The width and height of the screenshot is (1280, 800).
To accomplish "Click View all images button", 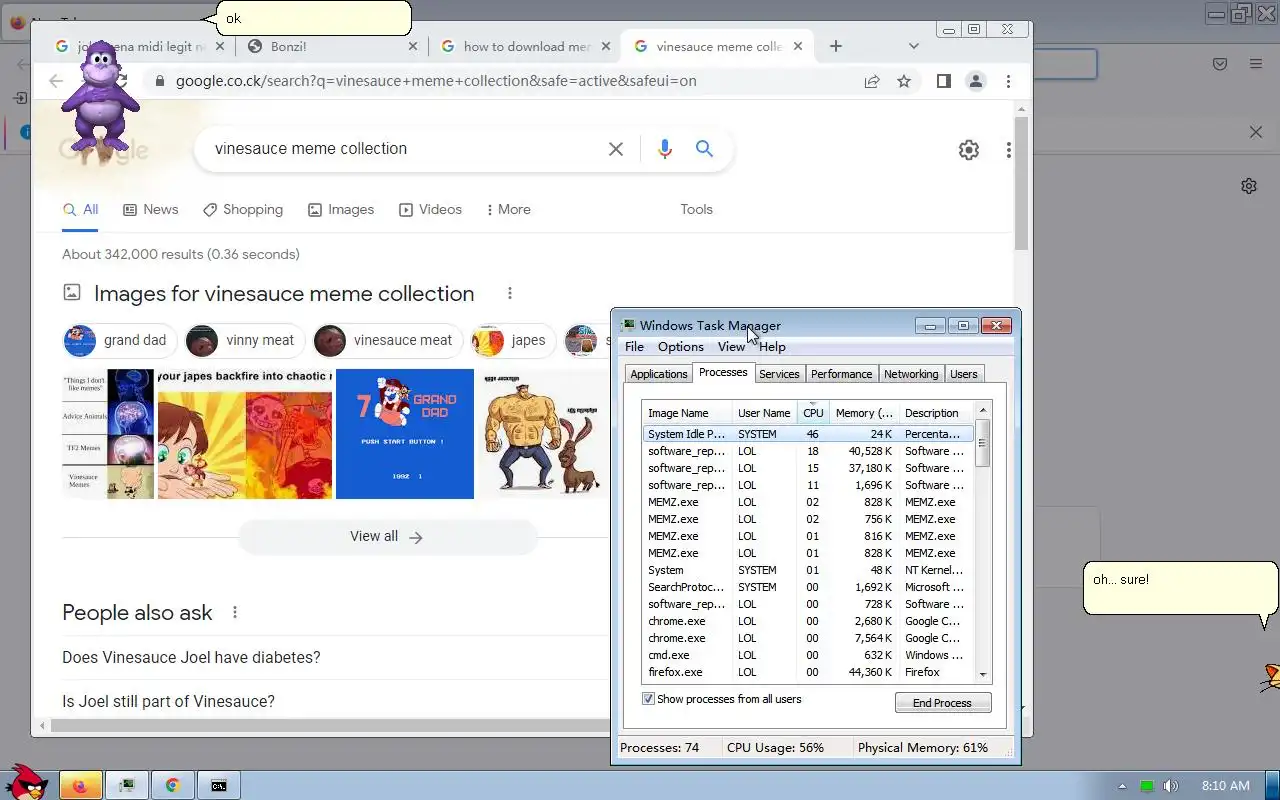I will 387,537.
